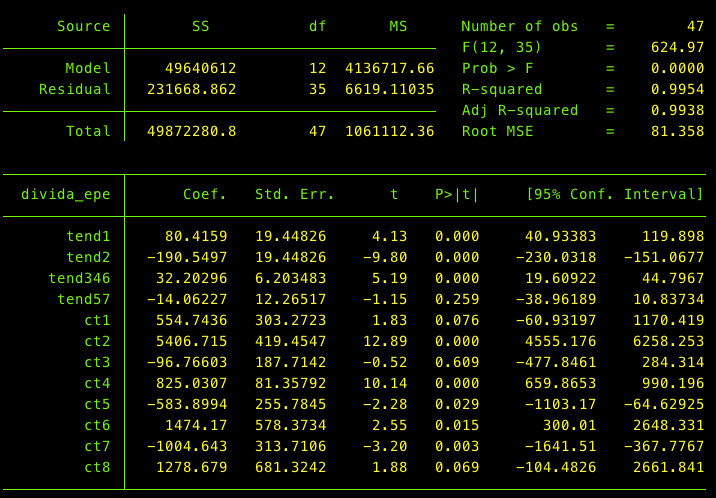This screenshot has height=498, width=716.
Task: Click the R-squared value 0.9954
Action: click(x=679, y=89)
